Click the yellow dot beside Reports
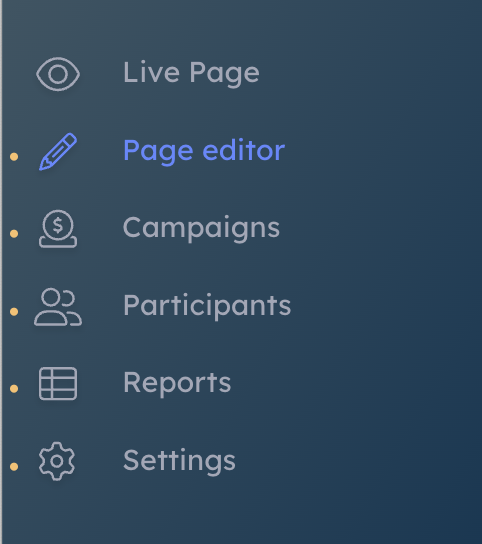Screen dimensions: 482x544 (x=14, y=389)
